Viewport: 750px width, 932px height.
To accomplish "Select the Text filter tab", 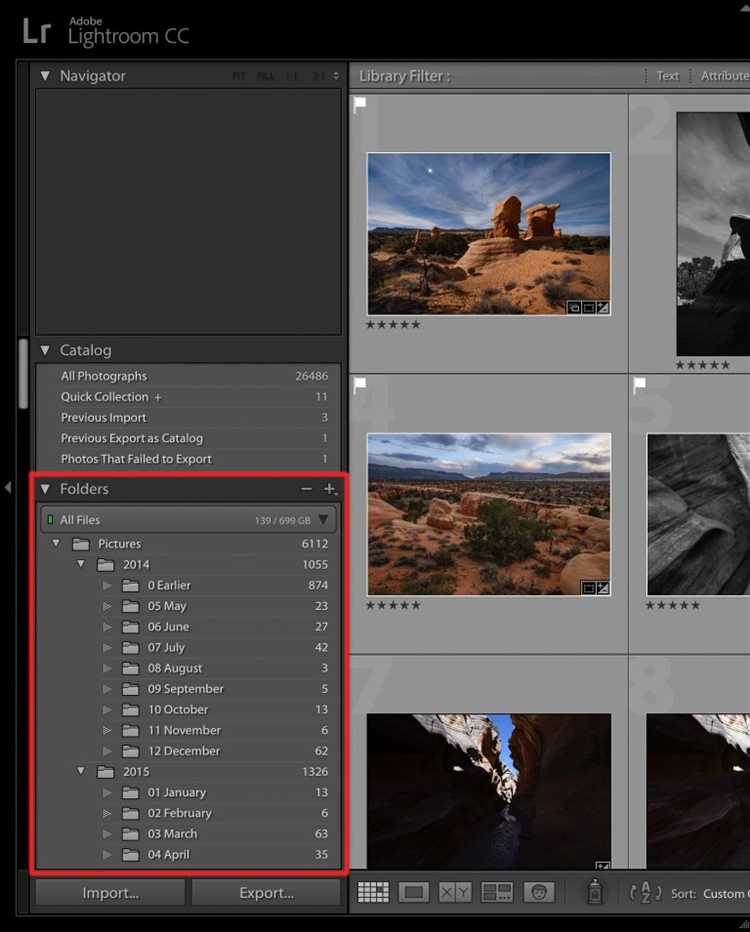I will click(x=667, y=76).
